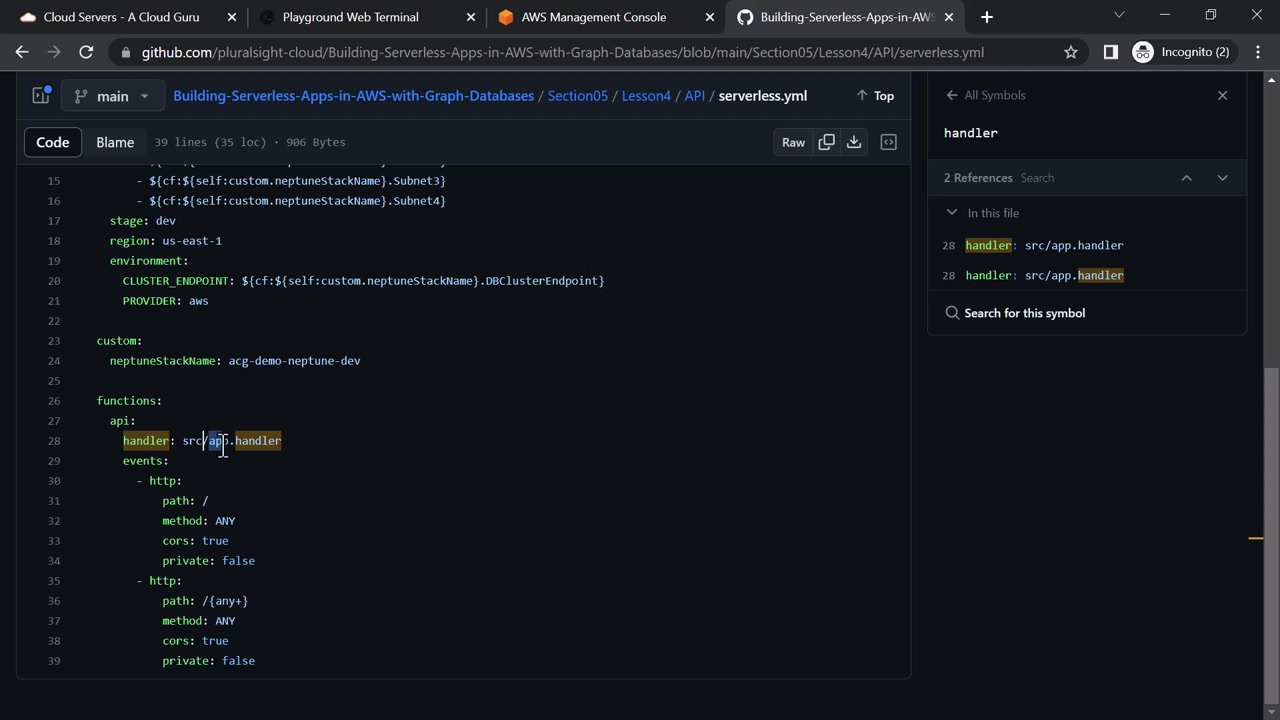Open the main branch dropdown

[x=111, y=96]
